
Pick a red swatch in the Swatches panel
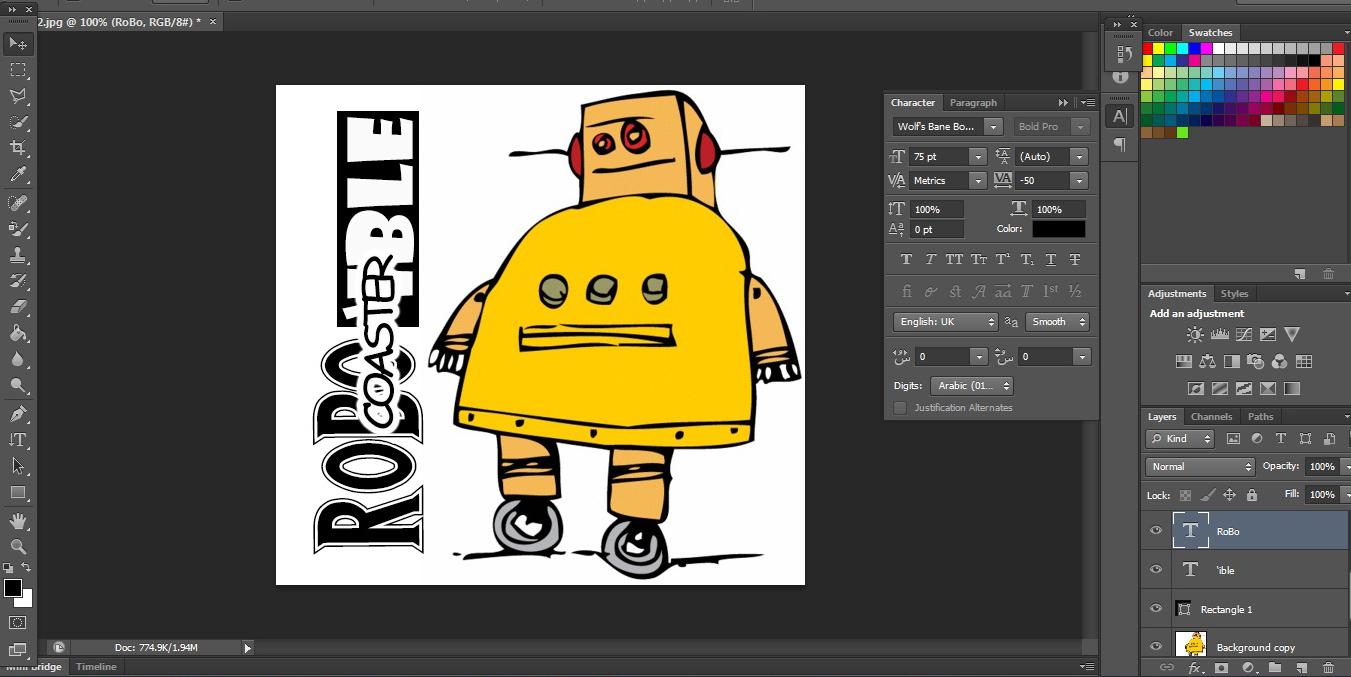(1148, 47)
